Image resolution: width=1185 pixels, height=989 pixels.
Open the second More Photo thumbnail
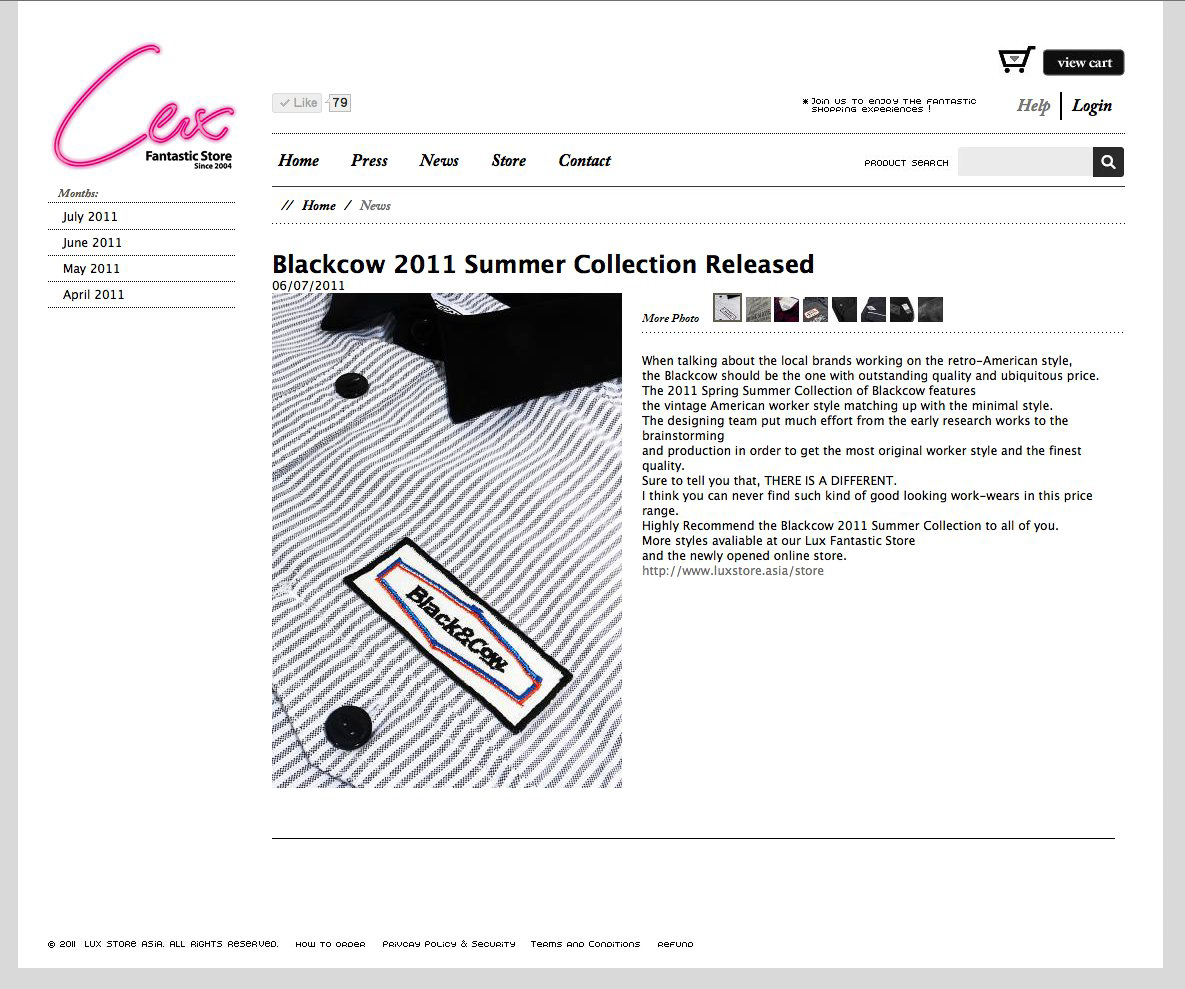click(x=758, y=310)
